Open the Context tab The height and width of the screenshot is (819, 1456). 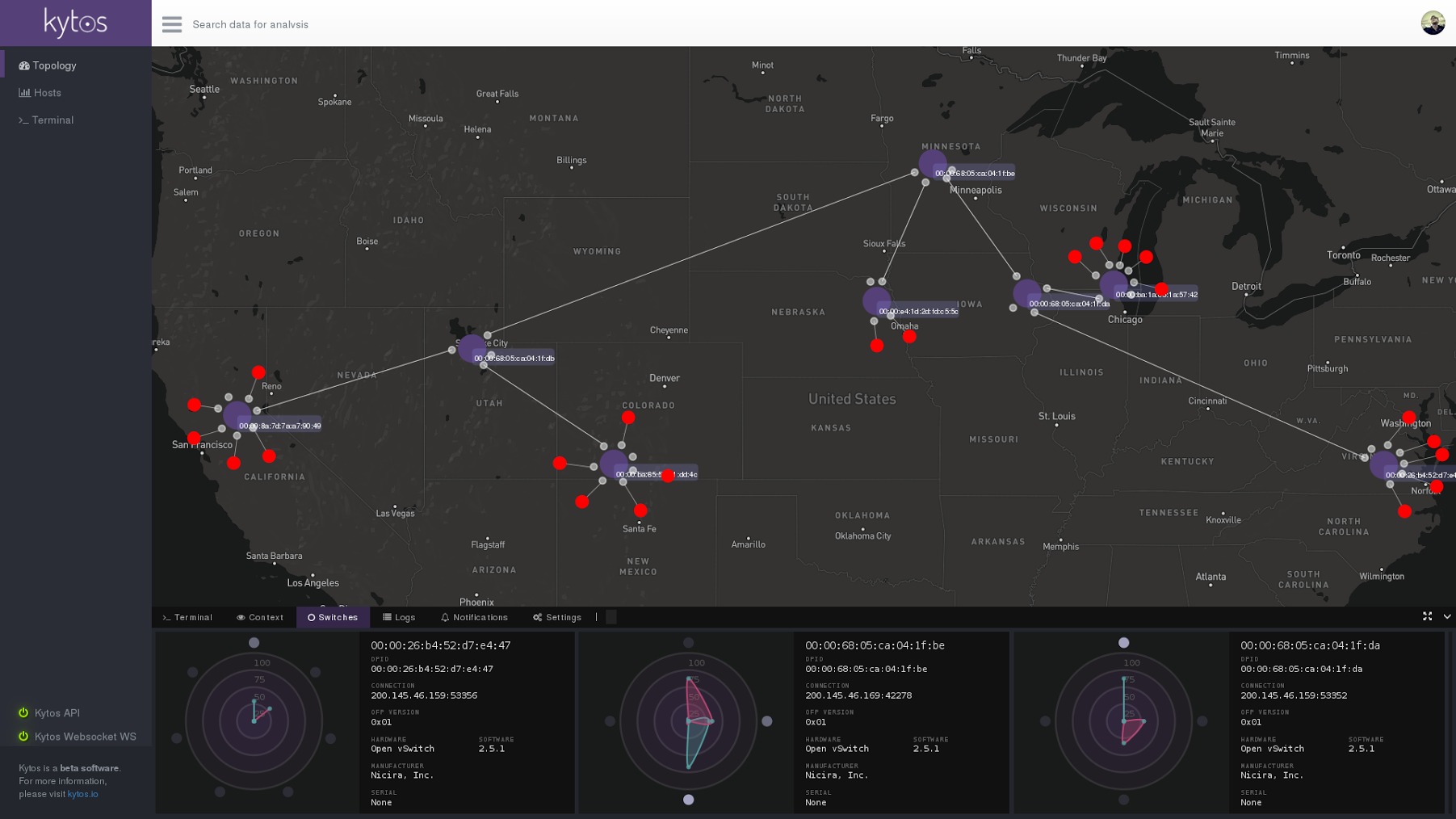pos(260,617)
